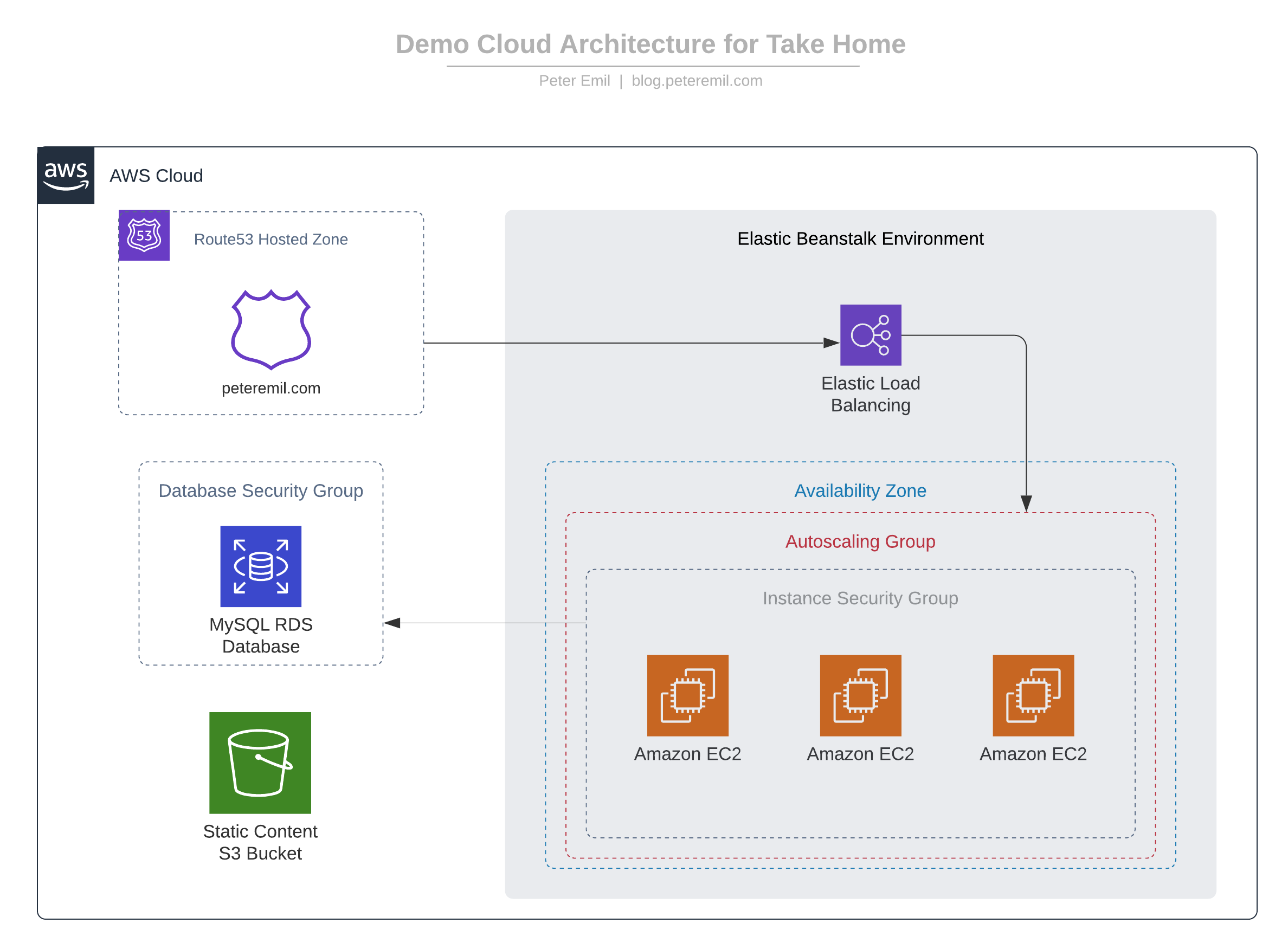This screenshot has height=943, width=1288.
Task: Click the arrowhead pointing into Autoscaling Group
Action: pos(1026,503)
